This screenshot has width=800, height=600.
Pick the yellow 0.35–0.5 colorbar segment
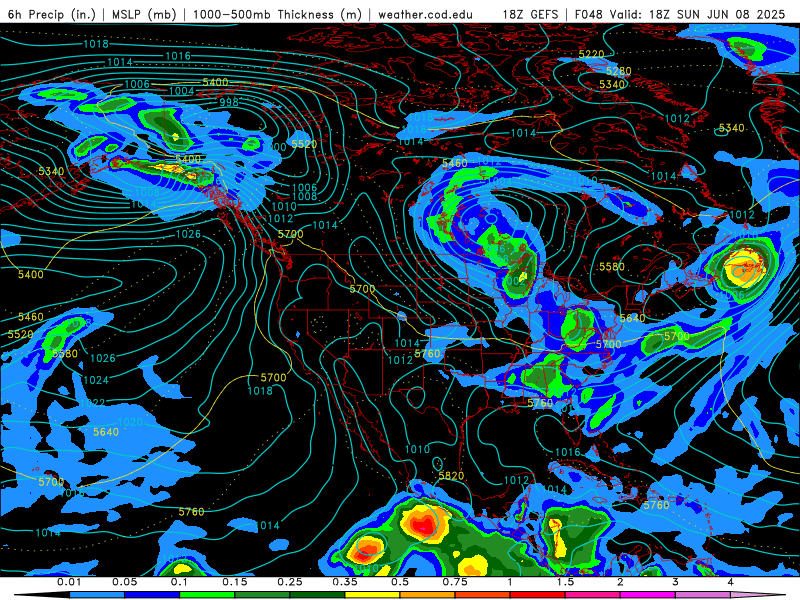click(372, 595)
